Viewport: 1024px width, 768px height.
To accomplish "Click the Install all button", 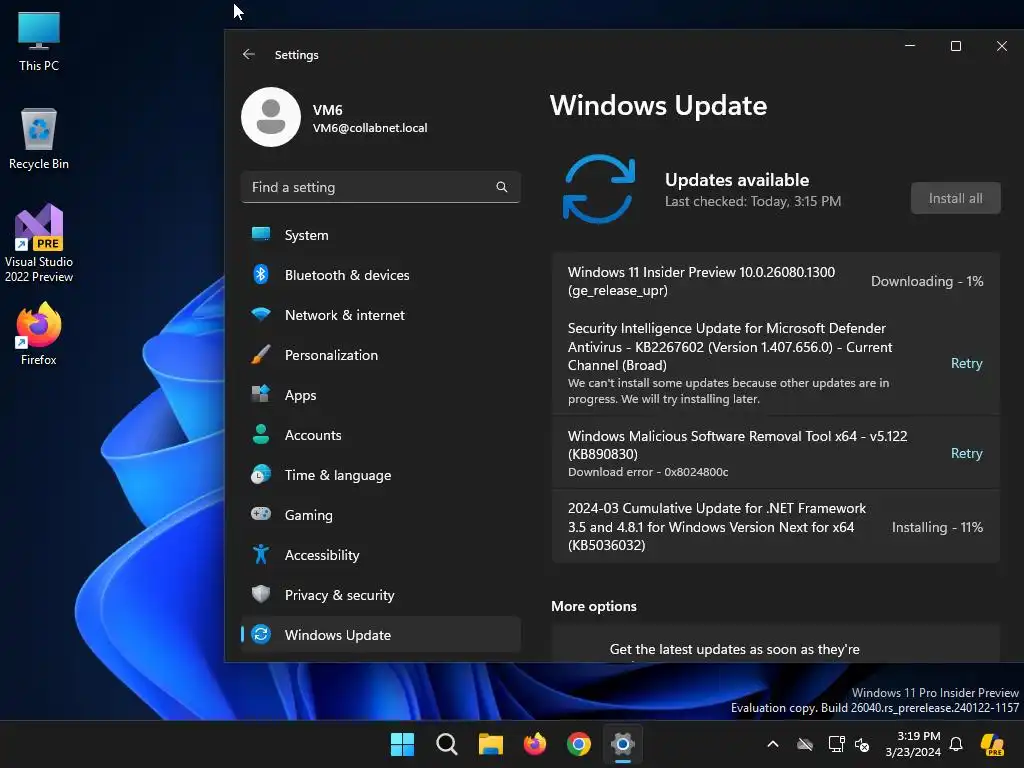I will coord(955,198).
